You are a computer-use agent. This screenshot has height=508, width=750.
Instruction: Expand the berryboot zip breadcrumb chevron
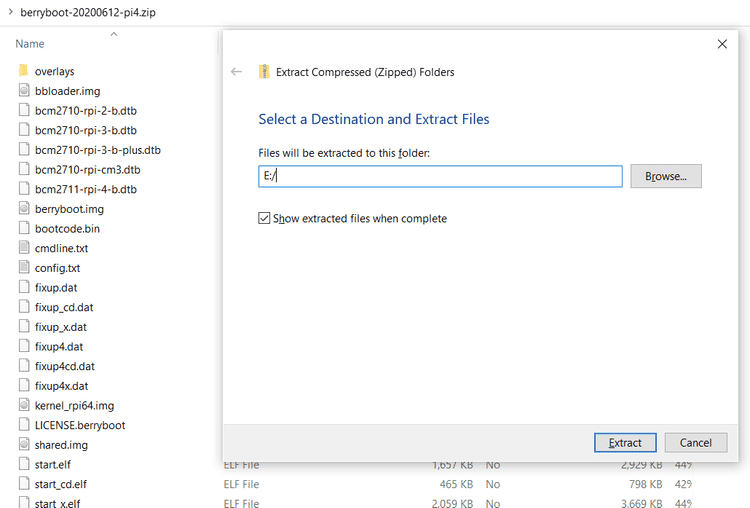[10, 14]
